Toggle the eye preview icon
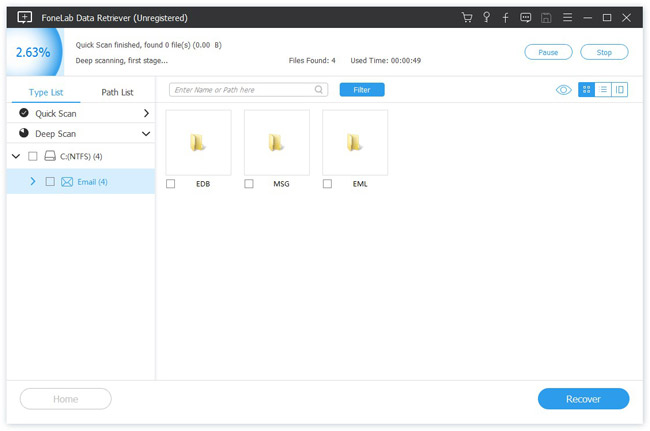Viewport: 650px width, 431px height. point(563,90)
